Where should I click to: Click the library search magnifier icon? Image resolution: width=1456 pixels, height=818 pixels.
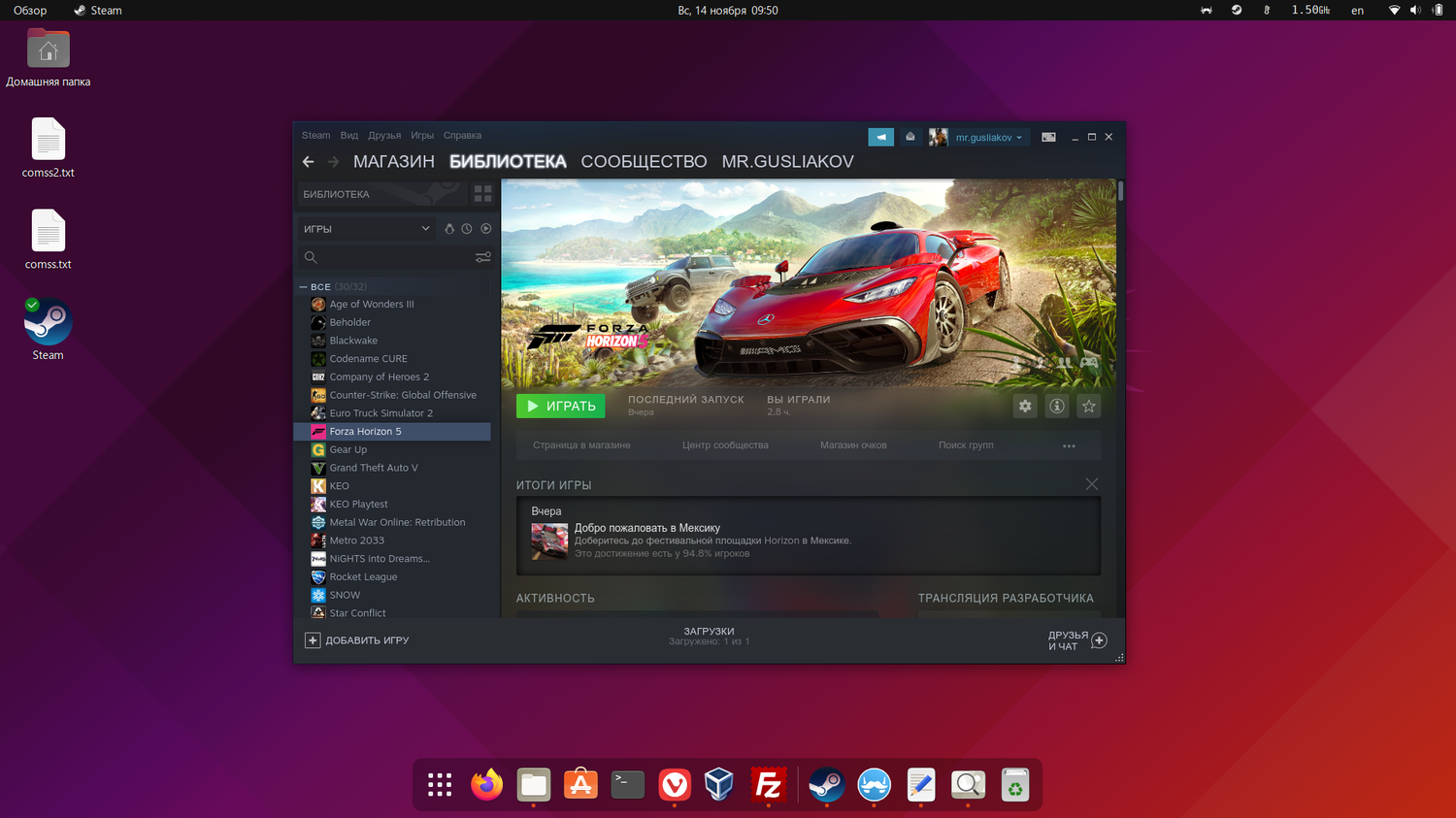311,257
